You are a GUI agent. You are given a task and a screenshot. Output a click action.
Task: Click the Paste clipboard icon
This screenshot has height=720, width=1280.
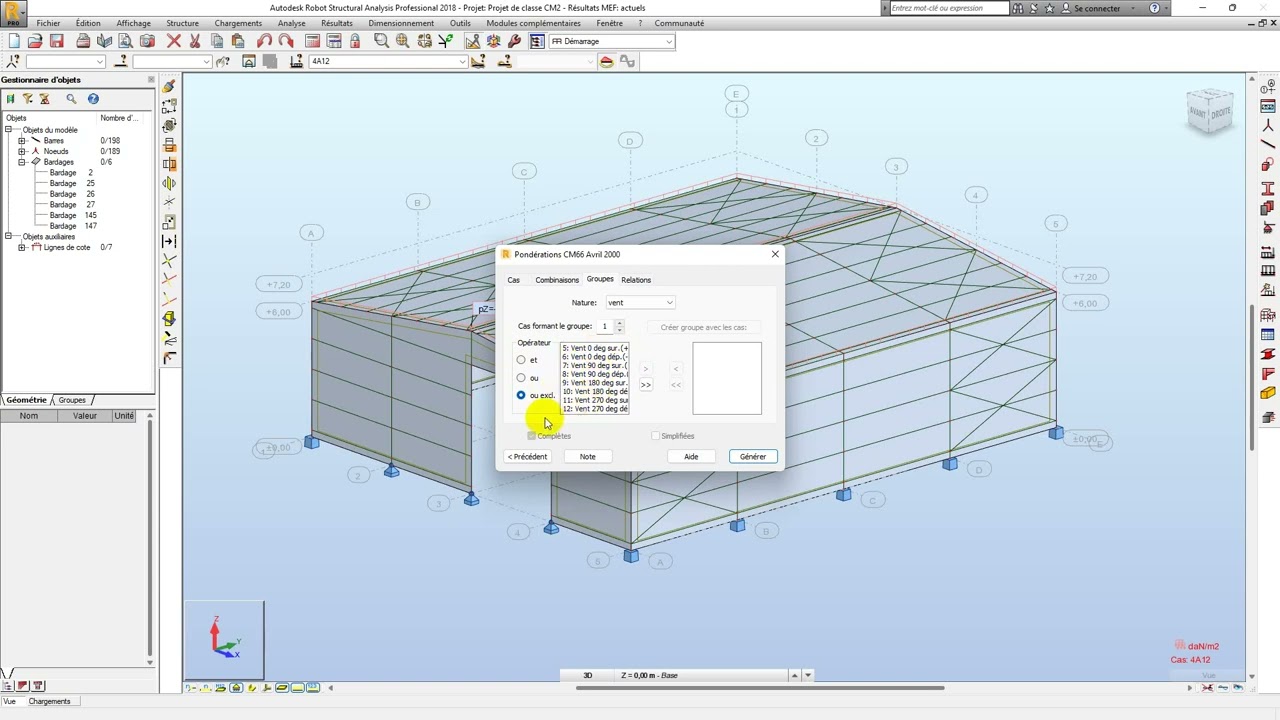click(x=238, y=41)
